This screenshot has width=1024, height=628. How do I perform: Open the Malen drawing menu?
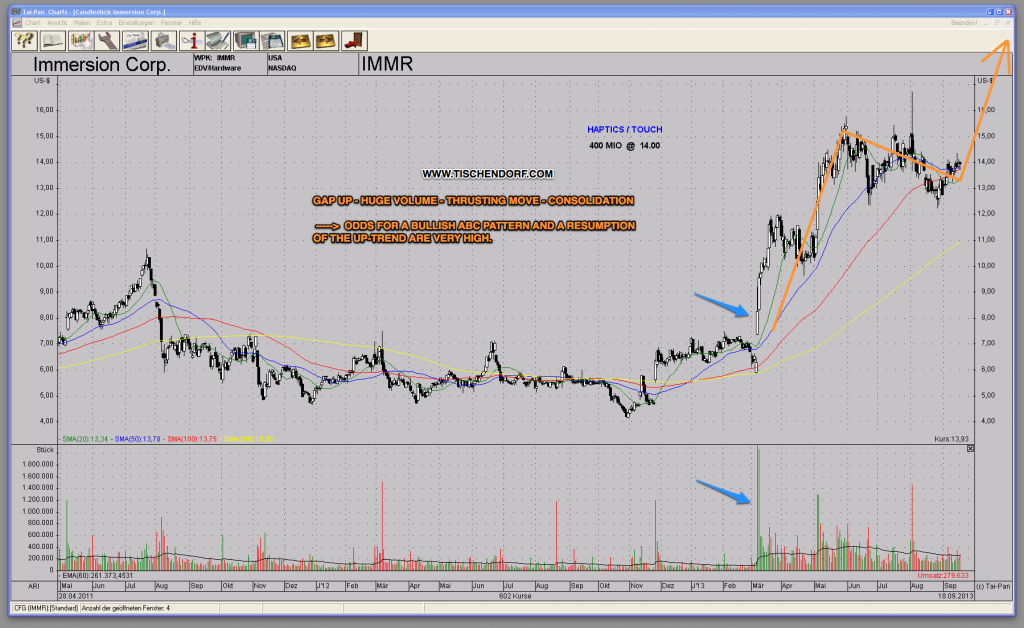84,21
